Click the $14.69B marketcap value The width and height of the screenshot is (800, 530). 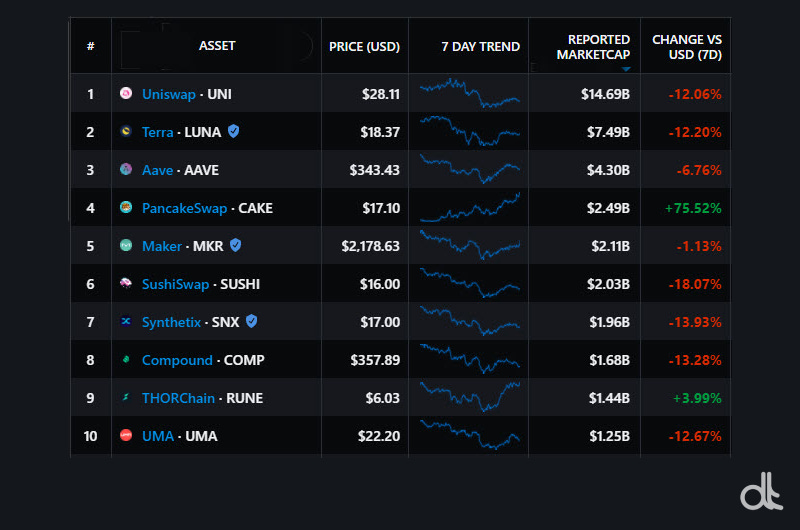[x=606, y=94]
